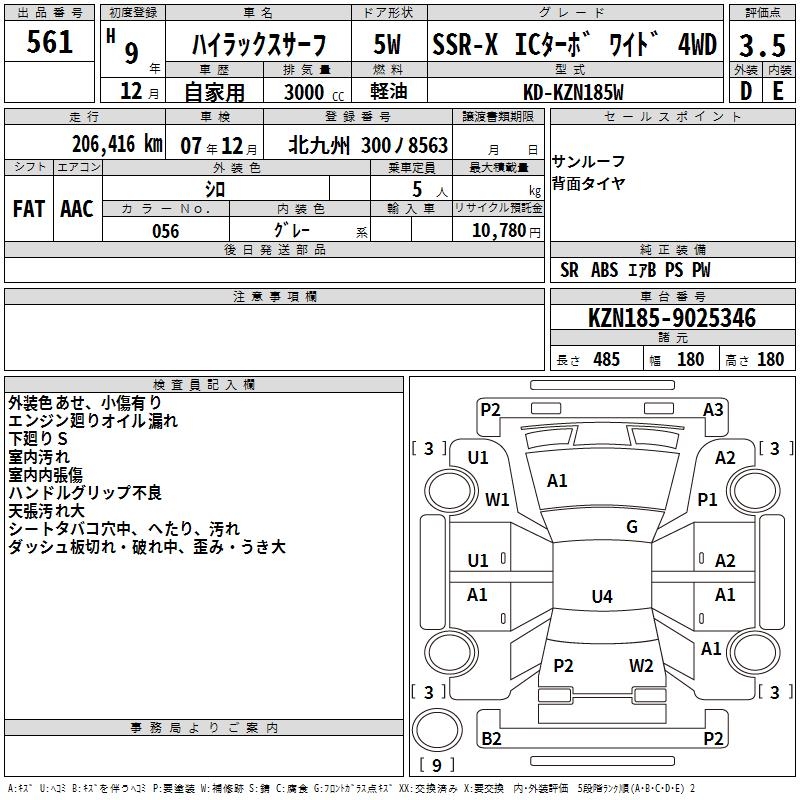Click the displacement value "3000 cc"
Image resolution: width=800 pixels, height=800 pixels.
(x=314, y=92)
